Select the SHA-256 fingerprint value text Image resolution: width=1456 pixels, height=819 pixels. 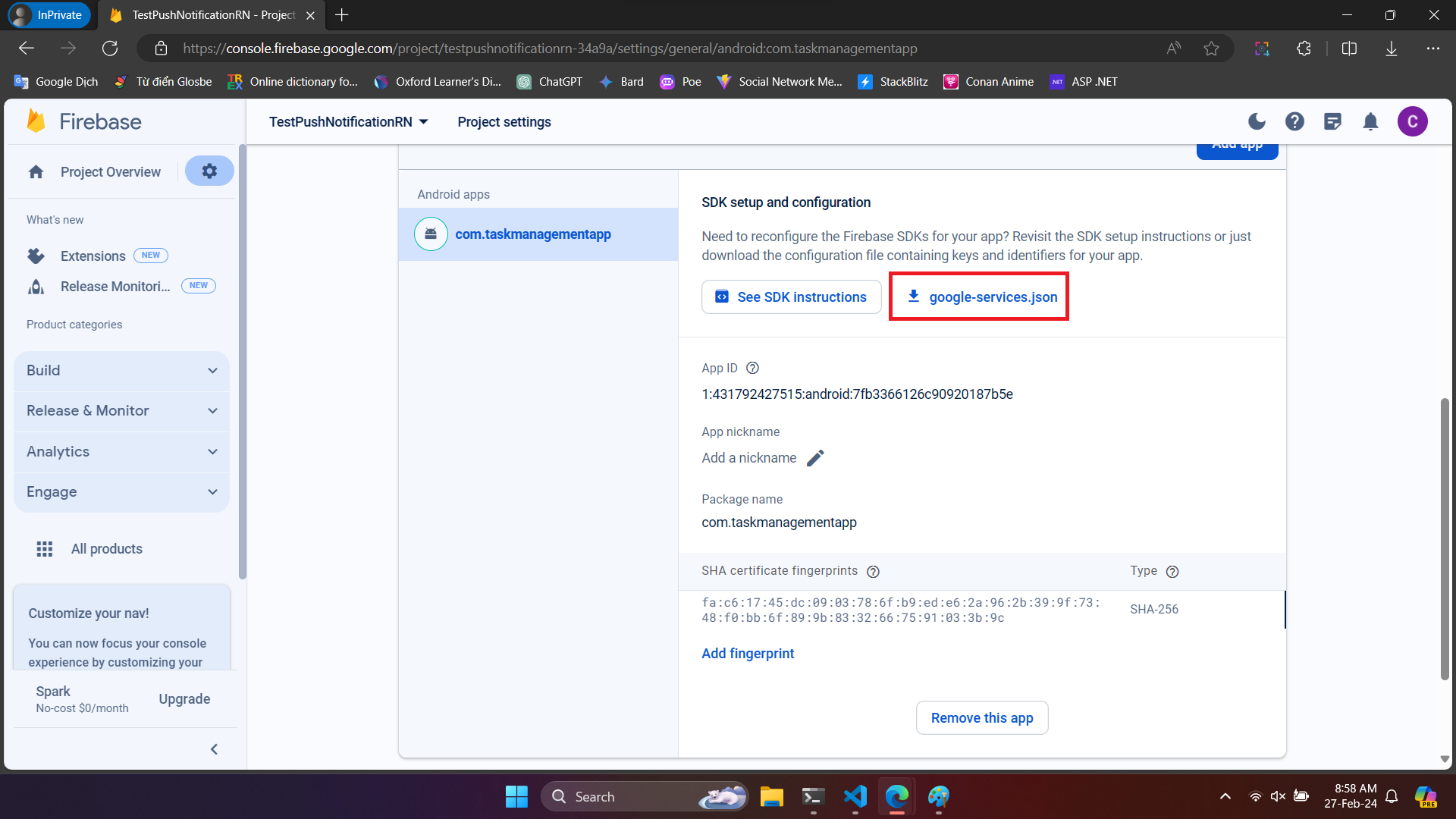[x=900, y=610]
